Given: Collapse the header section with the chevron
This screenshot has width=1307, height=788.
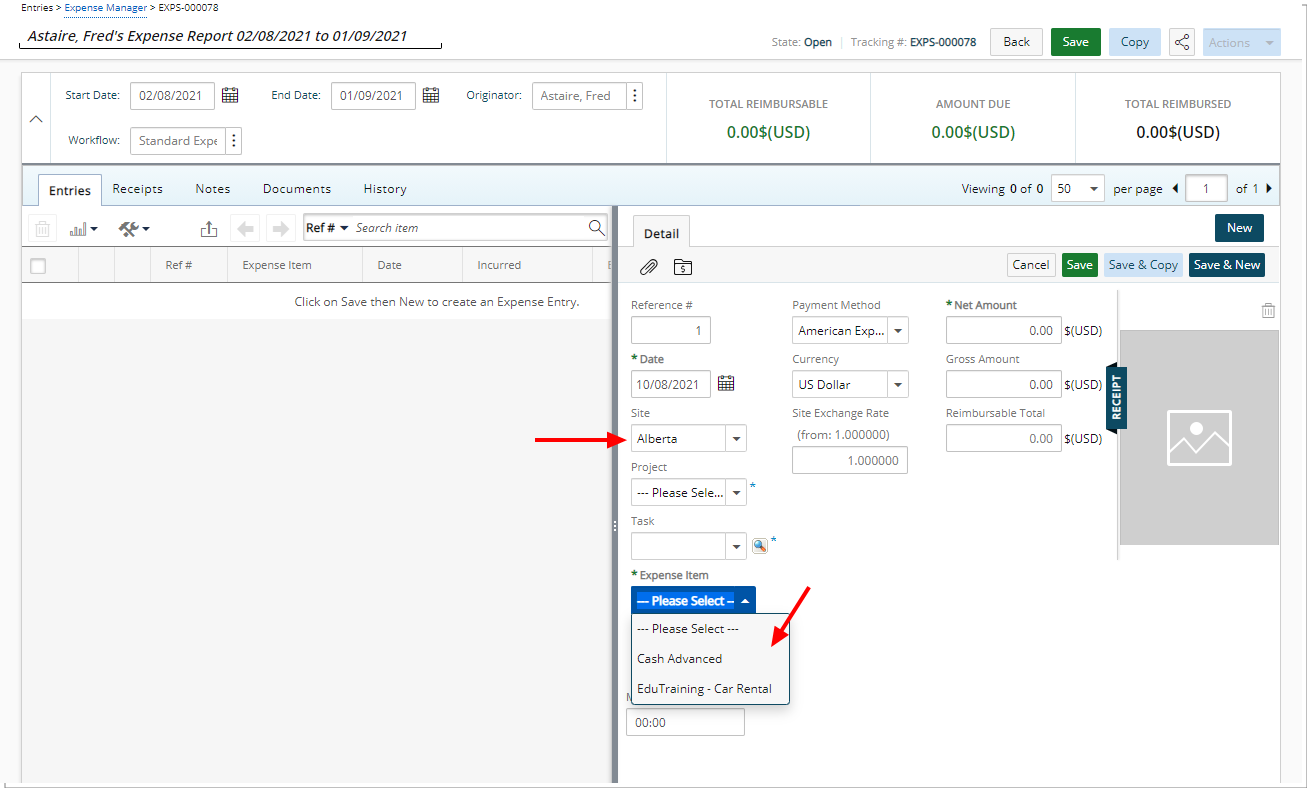Looking at the screenshot, I should 36,118.
